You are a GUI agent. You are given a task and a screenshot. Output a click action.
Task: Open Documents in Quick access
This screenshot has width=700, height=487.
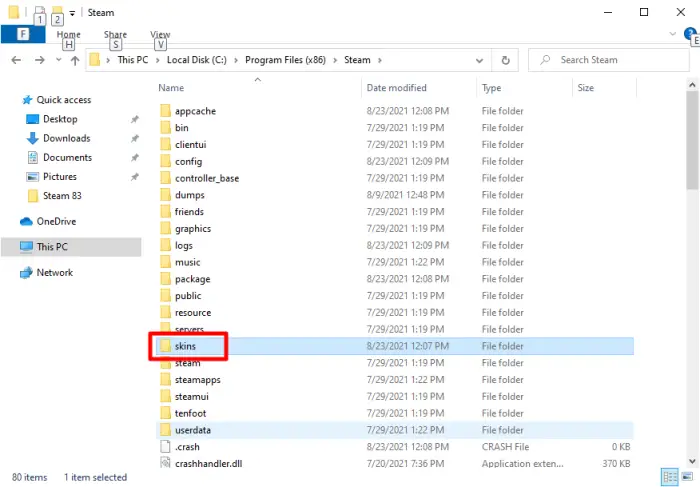point(67,158)
